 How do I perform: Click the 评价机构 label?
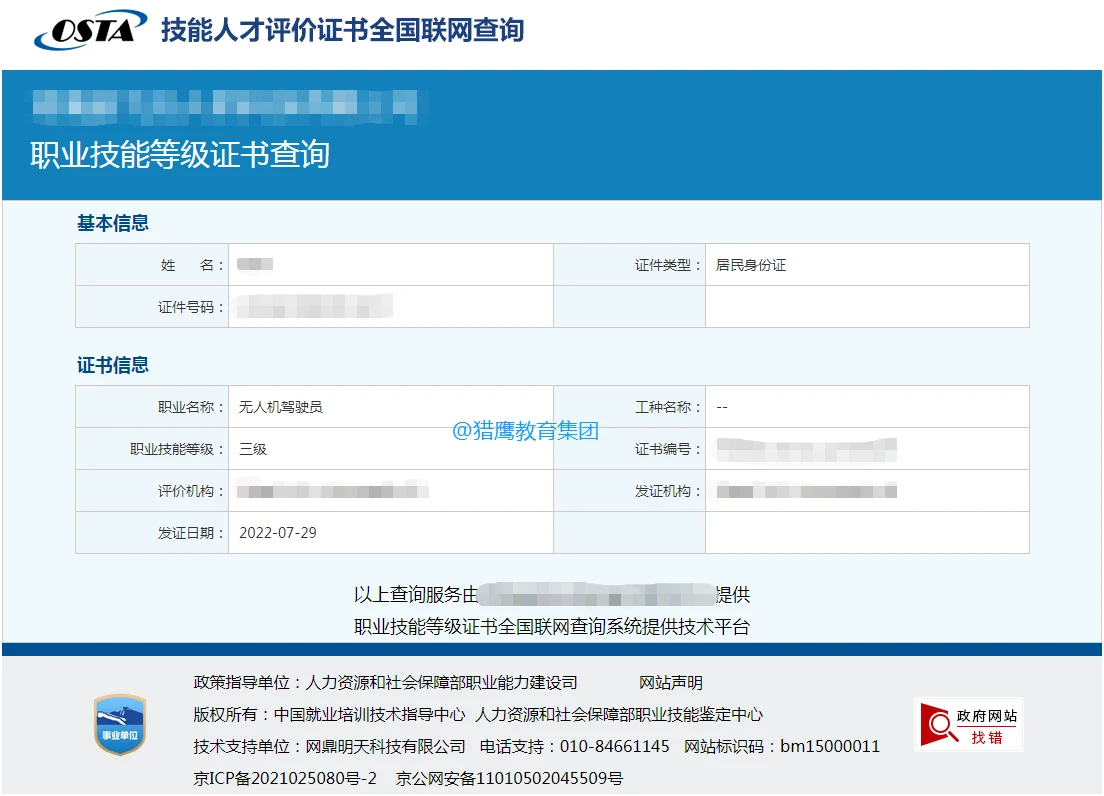191,491
